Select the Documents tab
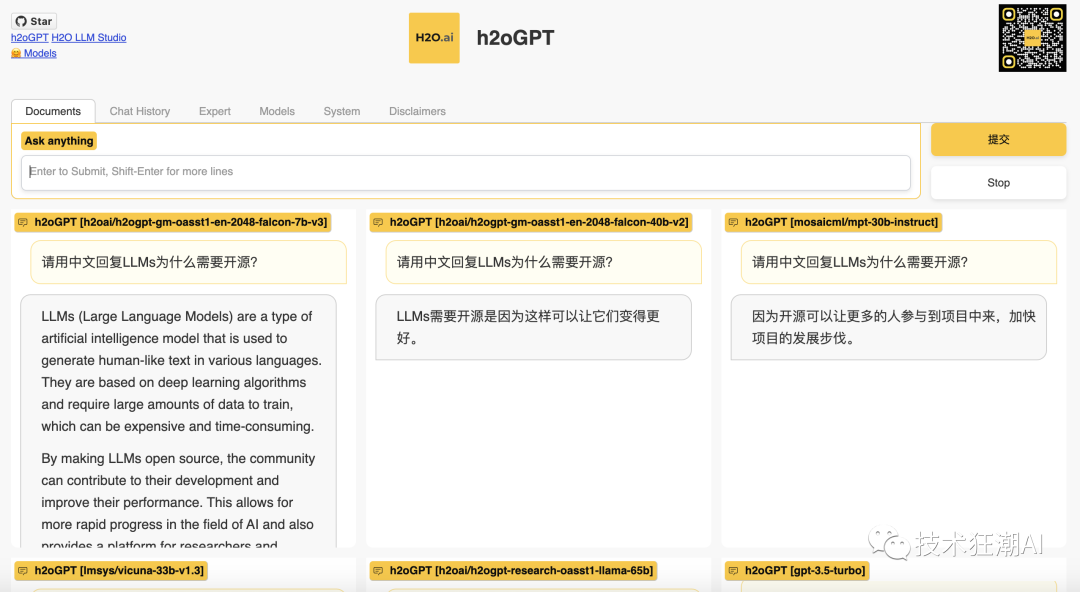This screenshot has height=592, width=1080. pos(53,111)
